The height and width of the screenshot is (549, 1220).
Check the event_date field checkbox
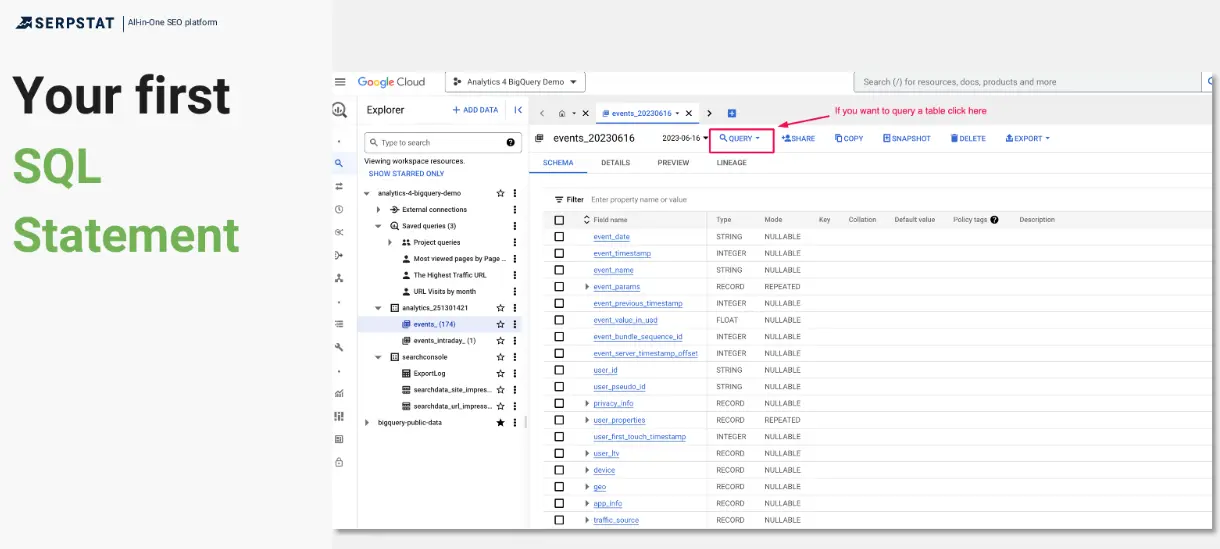pyautogui.click(x=559, y=237)
